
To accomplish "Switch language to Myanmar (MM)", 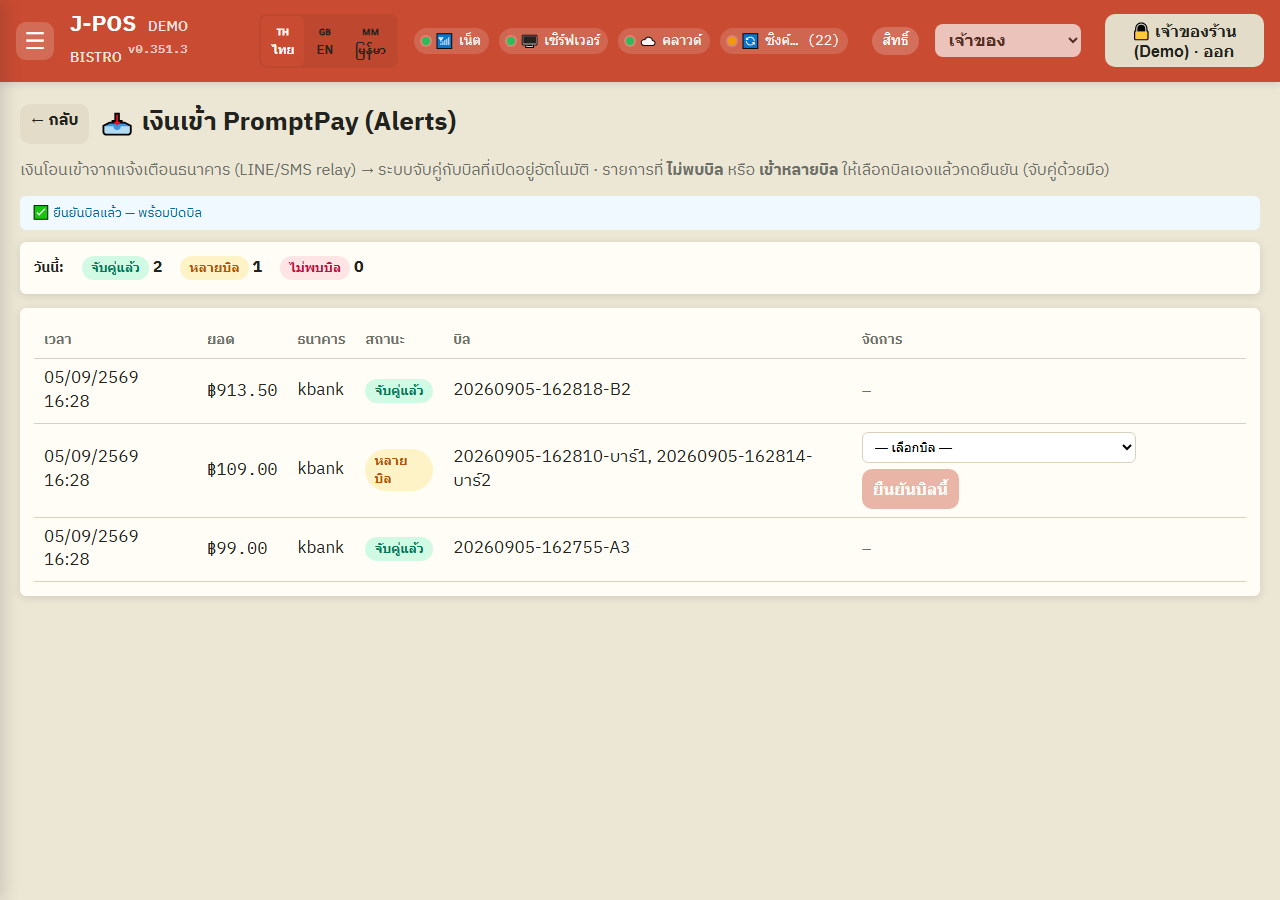I will [x=370, y=41].
